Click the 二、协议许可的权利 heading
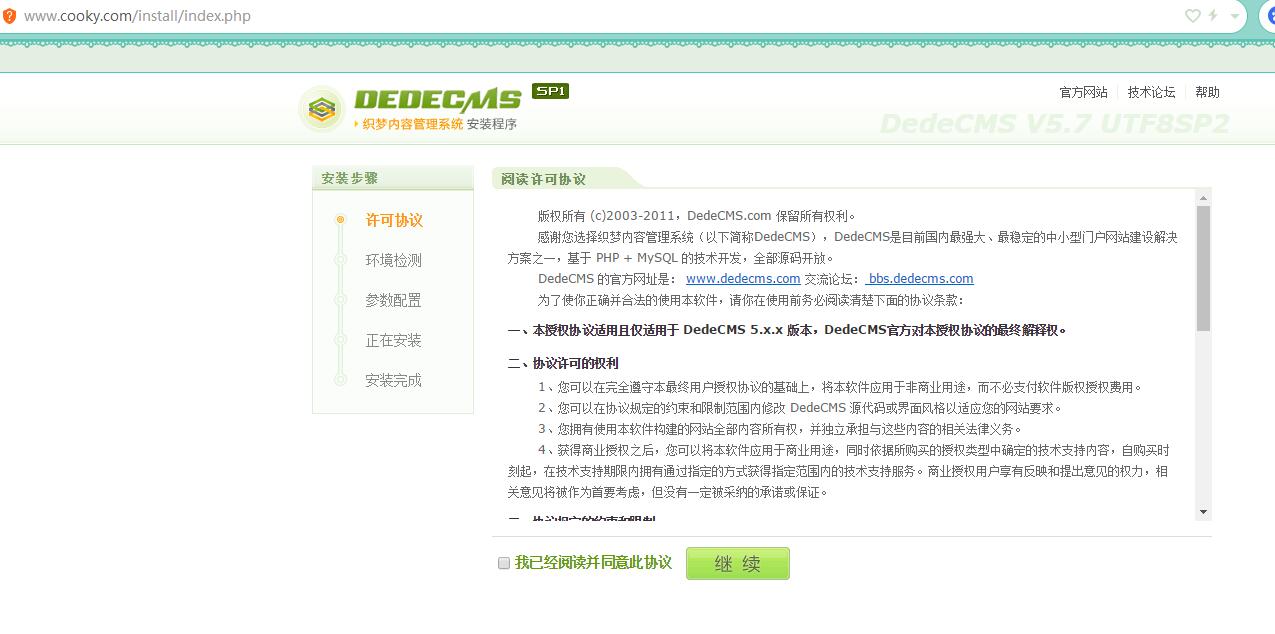The width and height of the screenshot is (1275, 634). tap(563, 363)
